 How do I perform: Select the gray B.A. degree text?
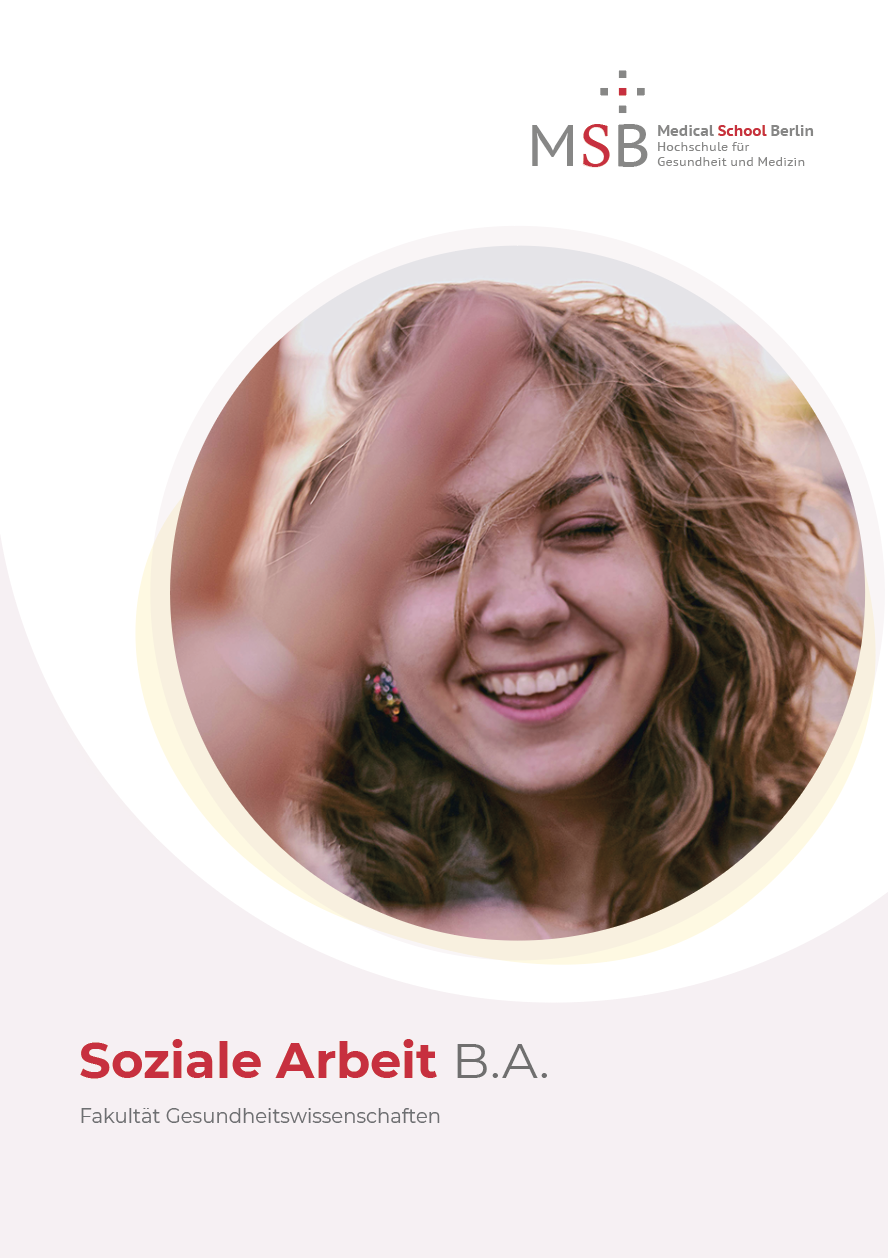tap(502, 1061)
